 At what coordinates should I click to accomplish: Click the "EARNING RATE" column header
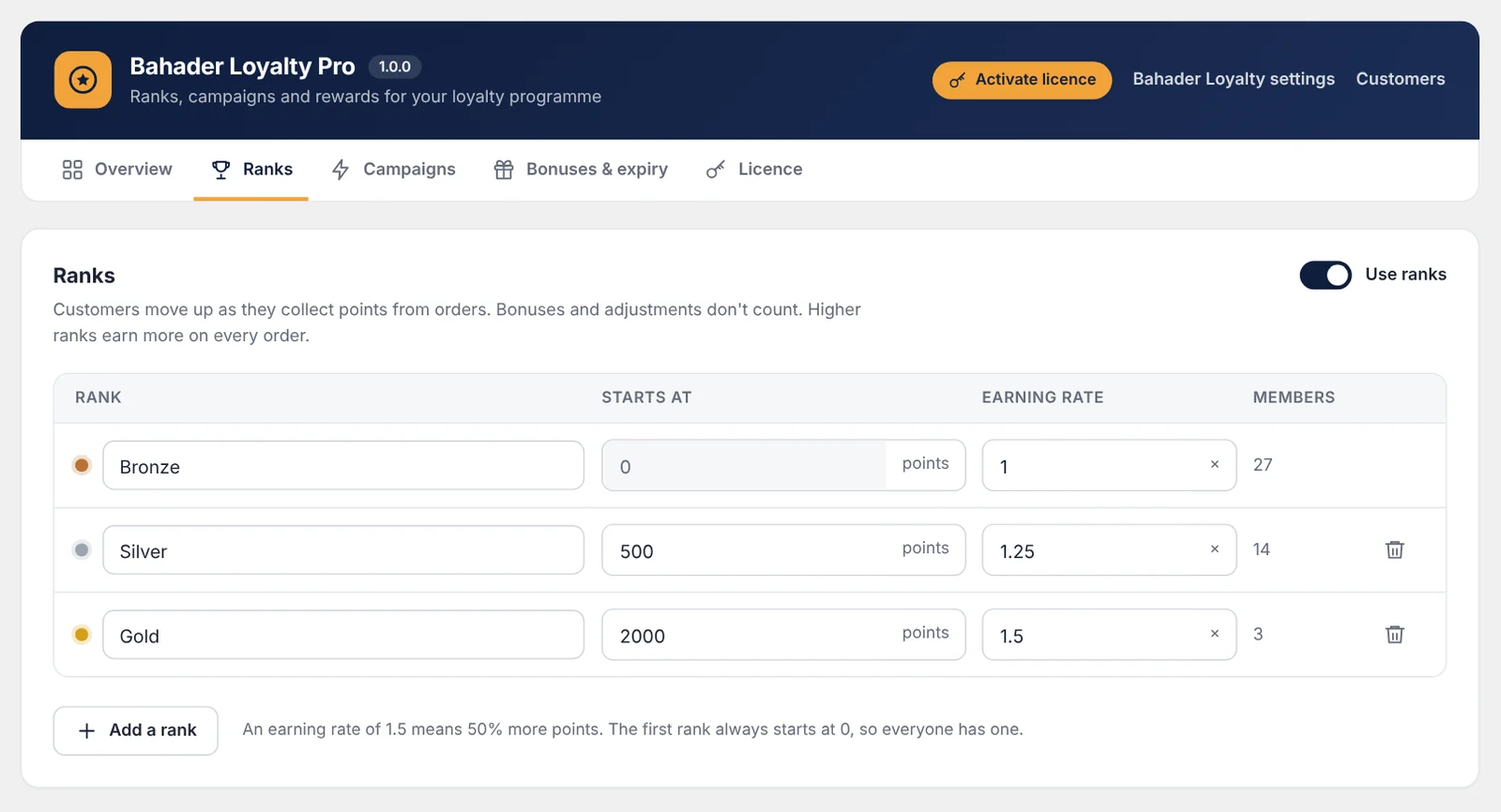tap(1042, 398)
